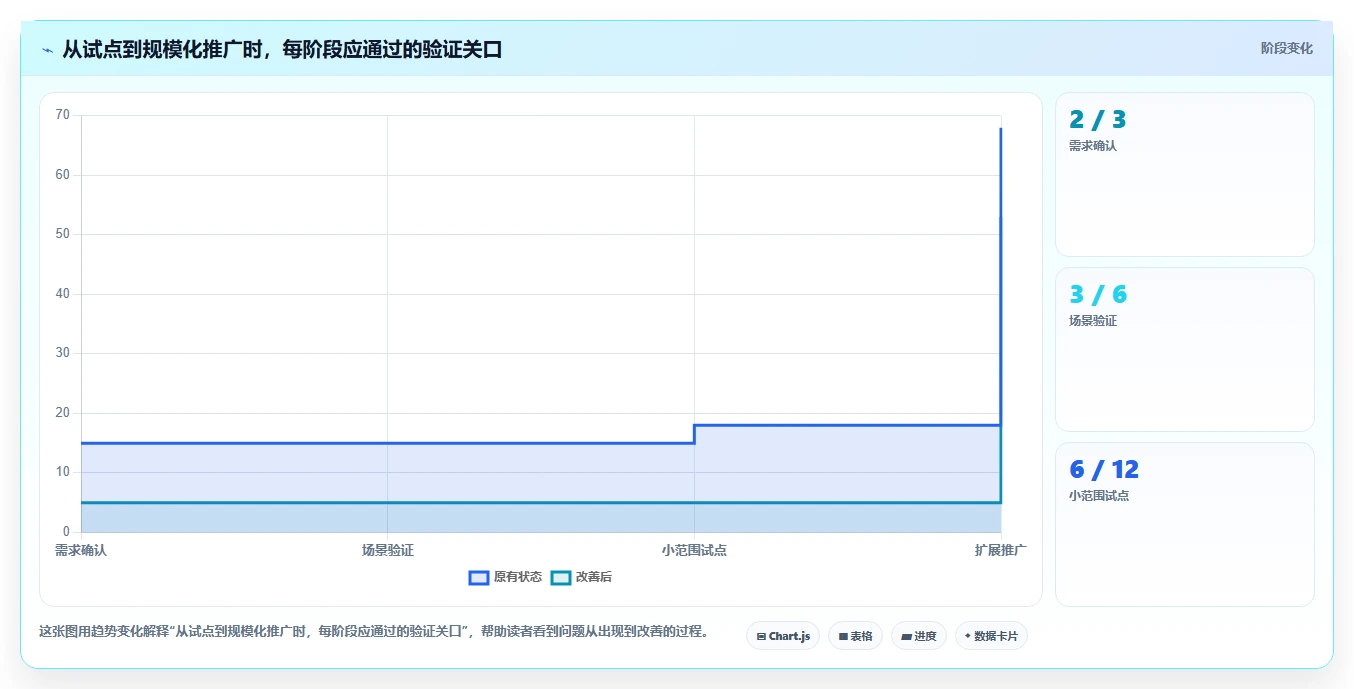Click the y-axis value 20
Image resolution: width=1354 pixels, height=689 pixels.
pos(63,413)
